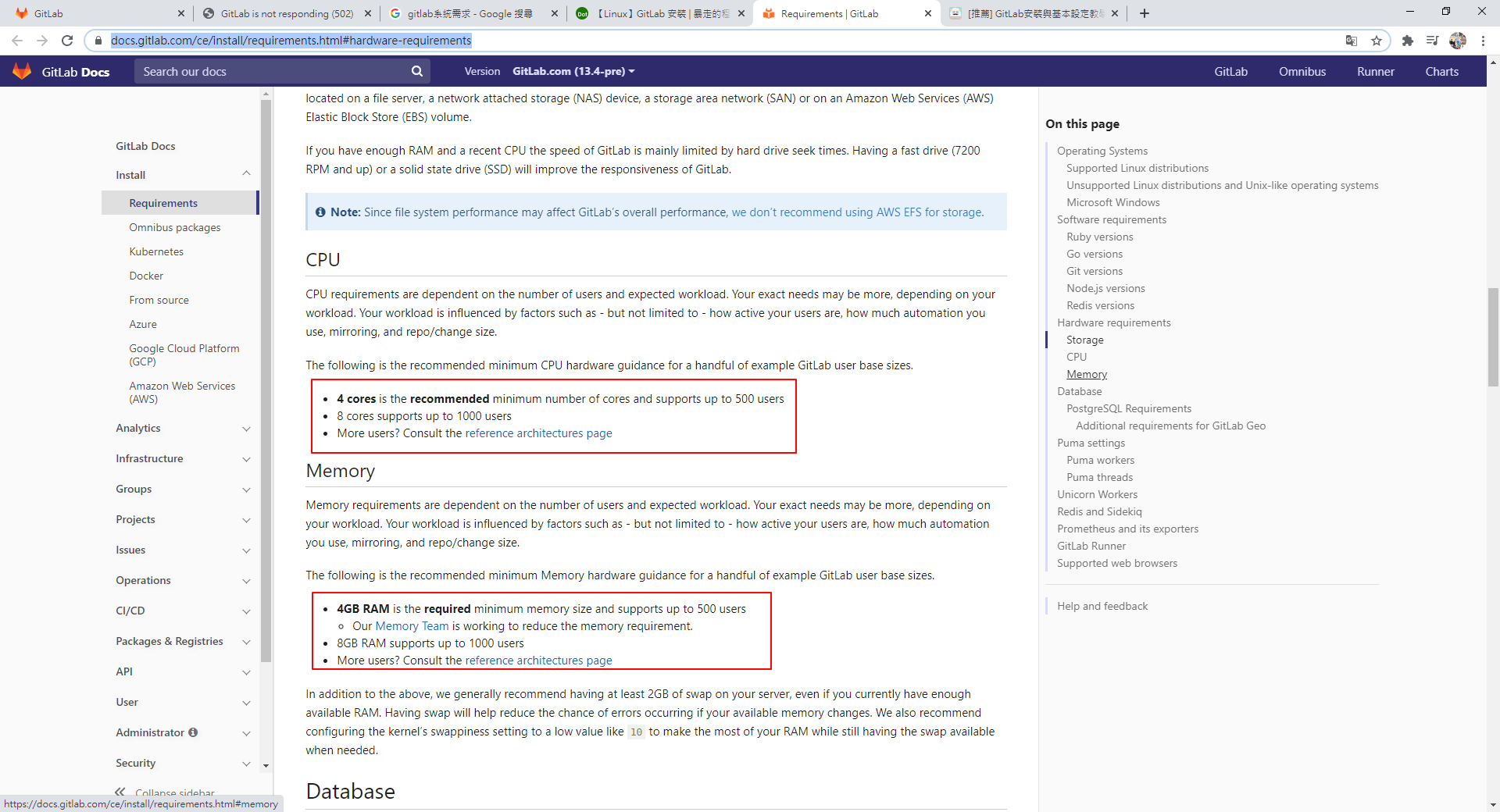
Task: Click the Memory Team link
Action: coord(412,626)
